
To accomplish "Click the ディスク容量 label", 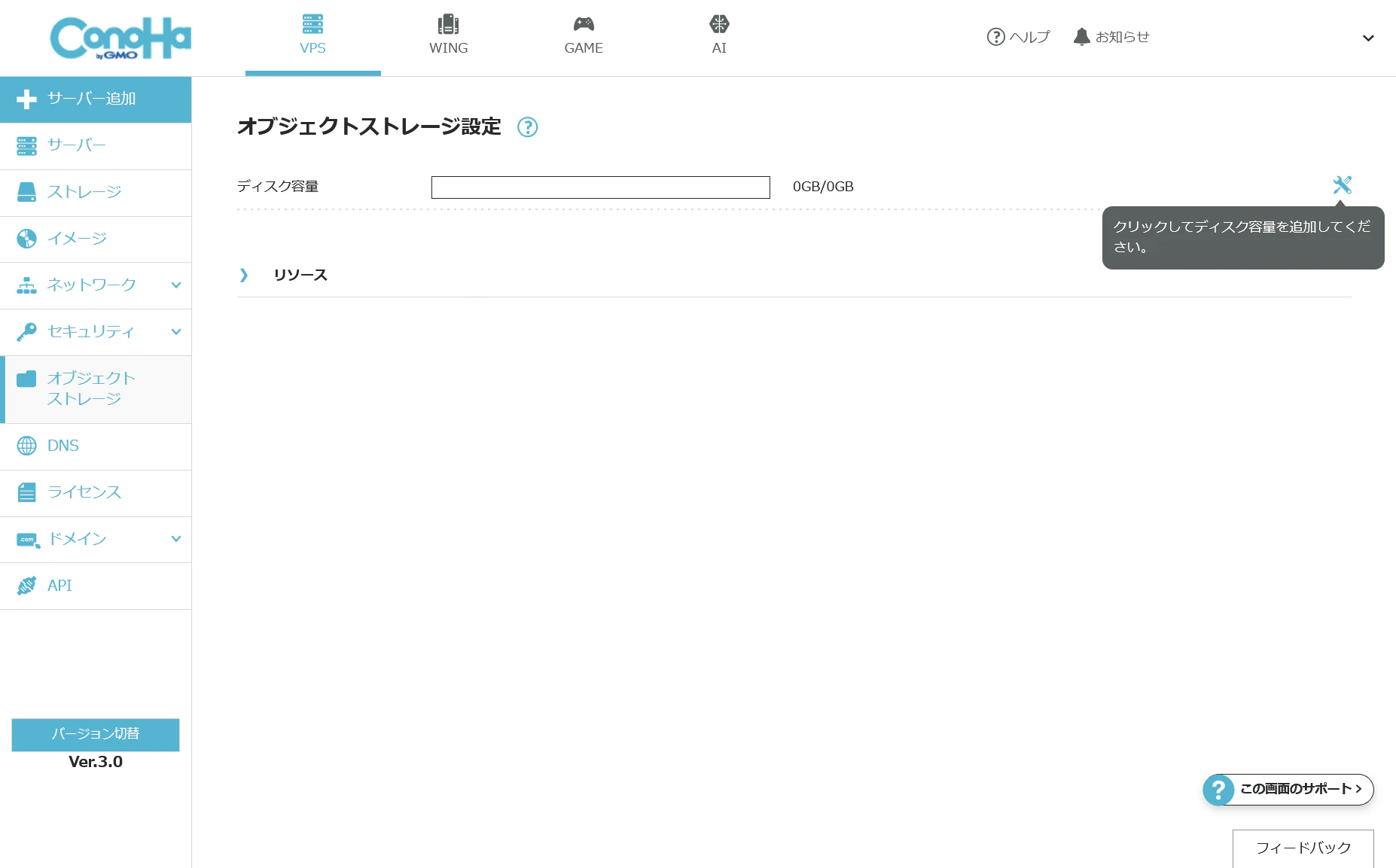I will 278,187.
